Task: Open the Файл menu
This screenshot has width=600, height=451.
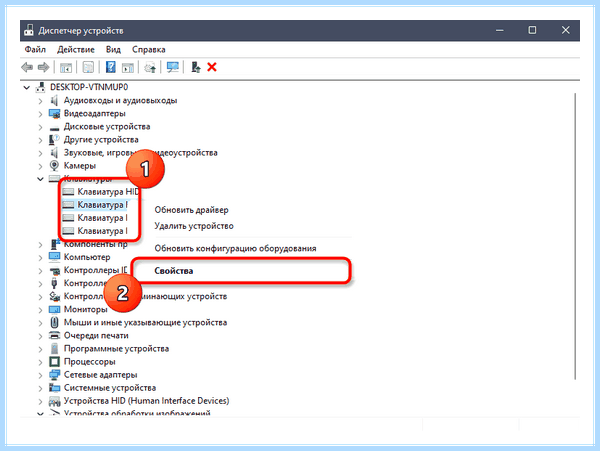Action: click(35, 49)
